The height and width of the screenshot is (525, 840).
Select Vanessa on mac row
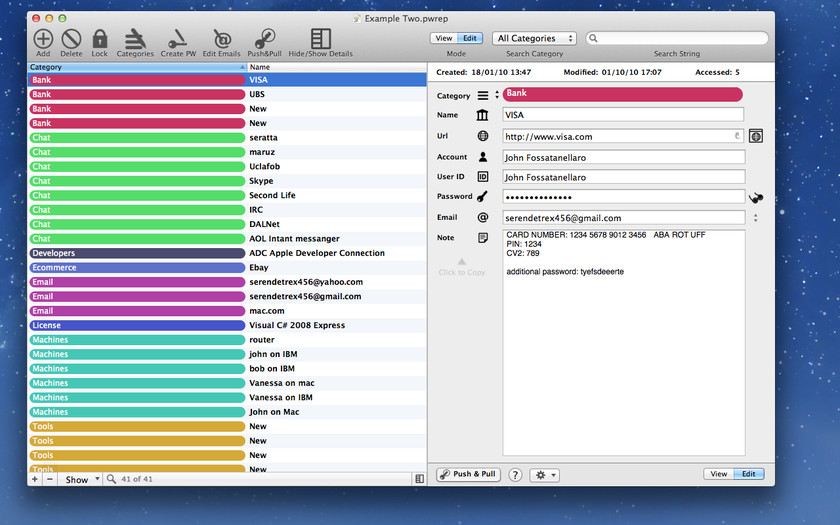[227, 384]
